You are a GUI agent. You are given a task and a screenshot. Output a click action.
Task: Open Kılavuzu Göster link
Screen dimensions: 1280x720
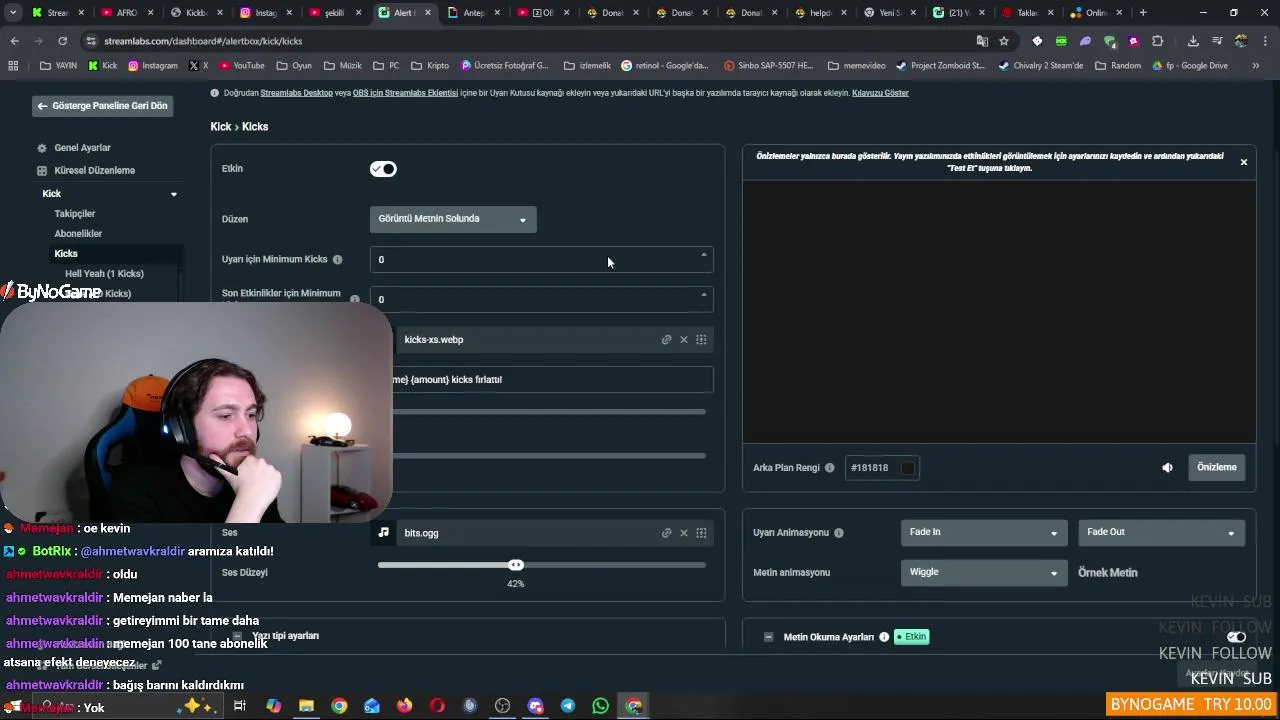click(x=880, y=93)
